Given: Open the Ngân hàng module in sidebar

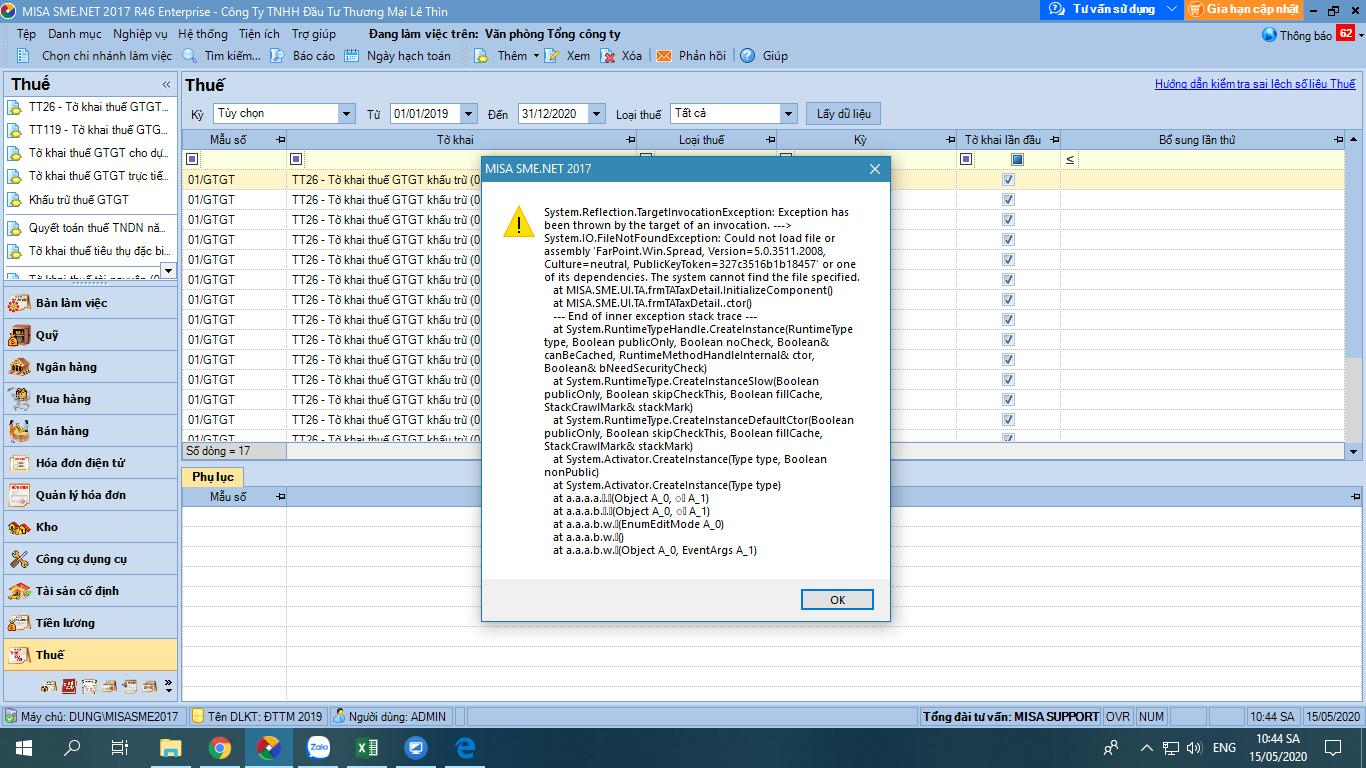Looking at the screenshot, I should click(19, 367).
